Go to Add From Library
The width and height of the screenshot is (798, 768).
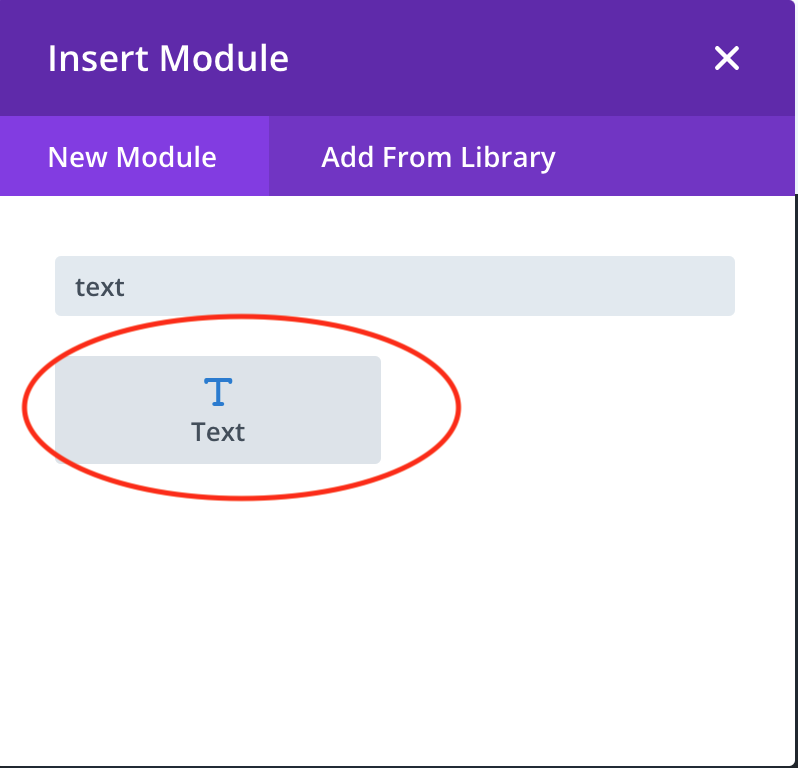coord(438,157)
